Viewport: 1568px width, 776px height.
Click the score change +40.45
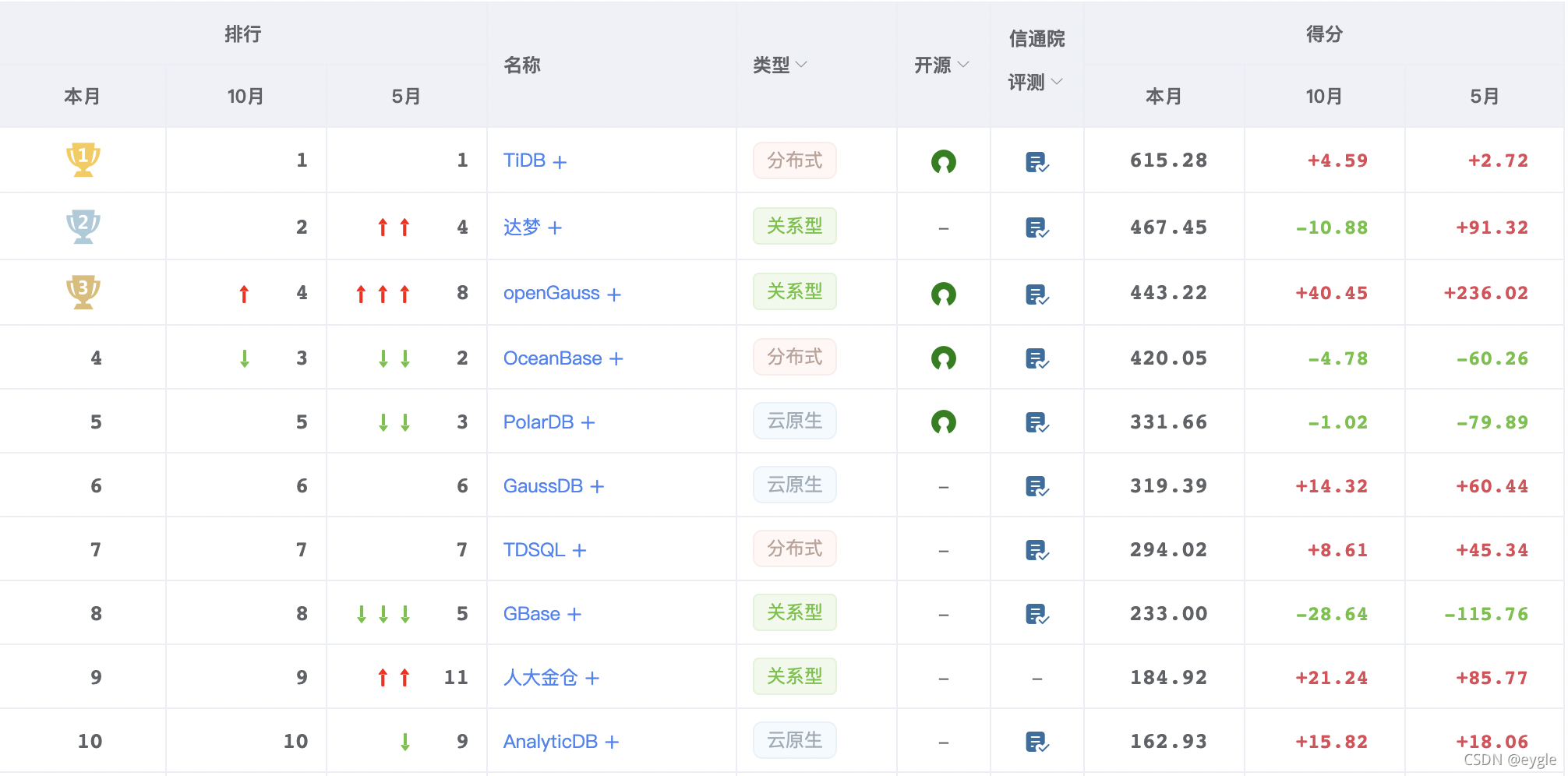tap(1331, 293)
